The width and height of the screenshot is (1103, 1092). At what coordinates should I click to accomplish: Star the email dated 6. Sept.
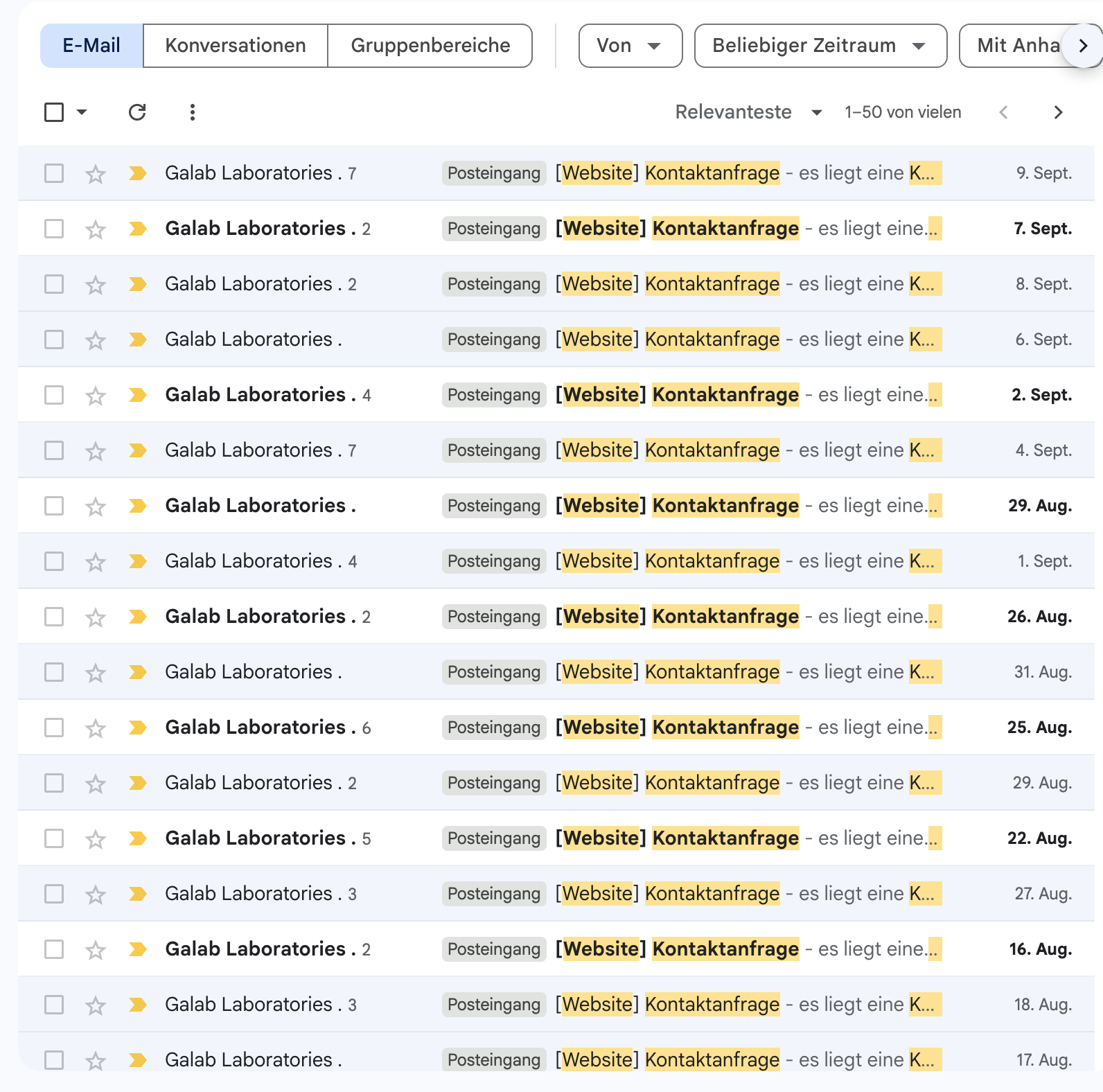click(96, 340)
